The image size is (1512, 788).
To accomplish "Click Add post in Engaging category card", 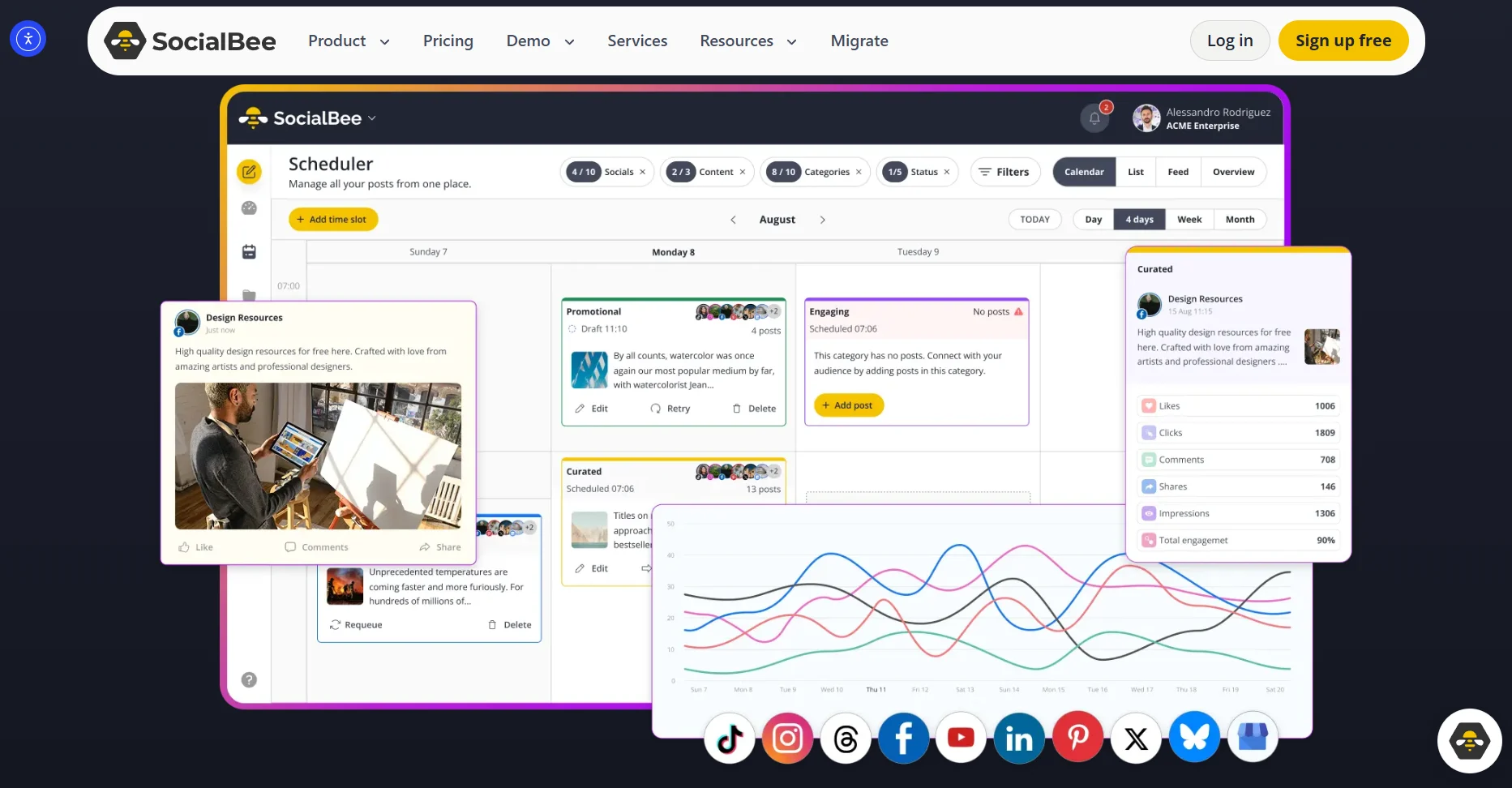I will pos(848,405).
